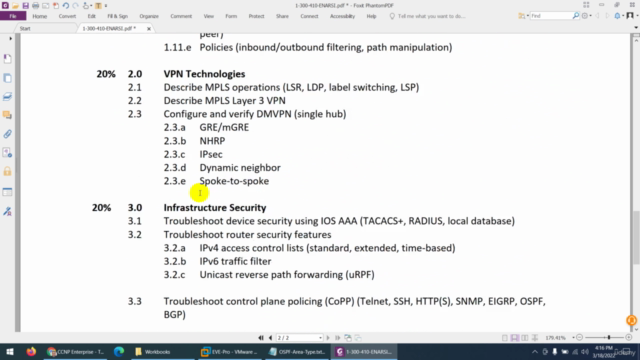Click the Create PDF icon in quick access toolbar
Screen dimensions: 640x360
pyautogui.click(x=56, y=6)
